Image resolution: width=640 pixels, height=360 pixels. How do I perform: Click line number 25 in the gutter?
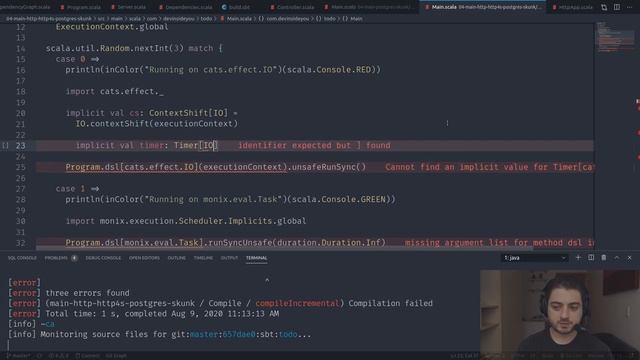(20, 167)
